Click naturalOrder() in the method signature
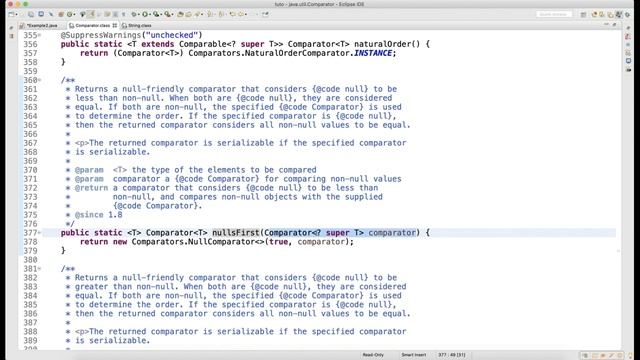Viewport: 640px width, 360px height. pos(387,44)
